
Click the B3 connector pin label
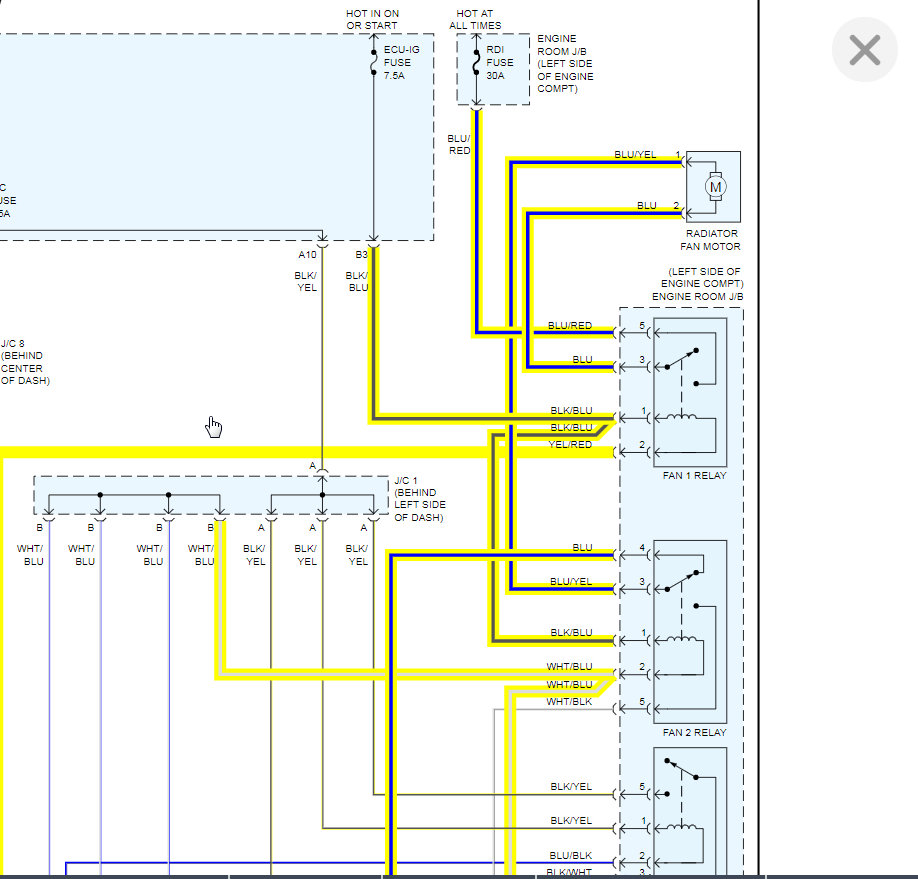click(x=361, y=254)
